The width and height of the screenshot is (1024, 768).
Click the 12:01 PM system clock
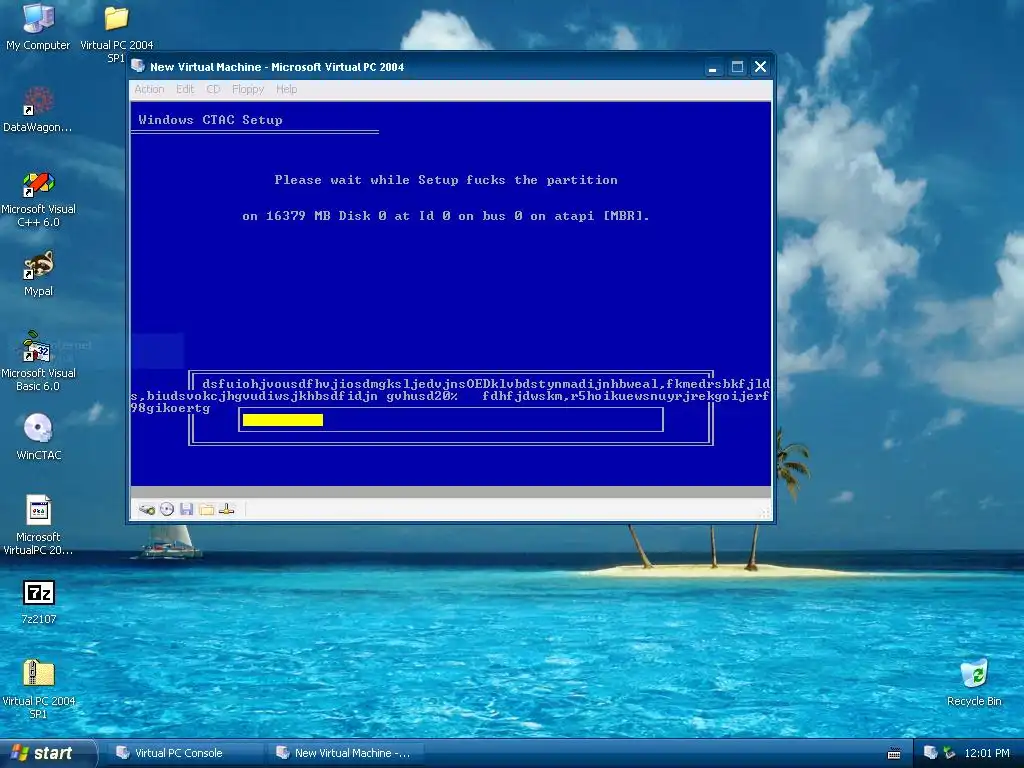point(986,753)
